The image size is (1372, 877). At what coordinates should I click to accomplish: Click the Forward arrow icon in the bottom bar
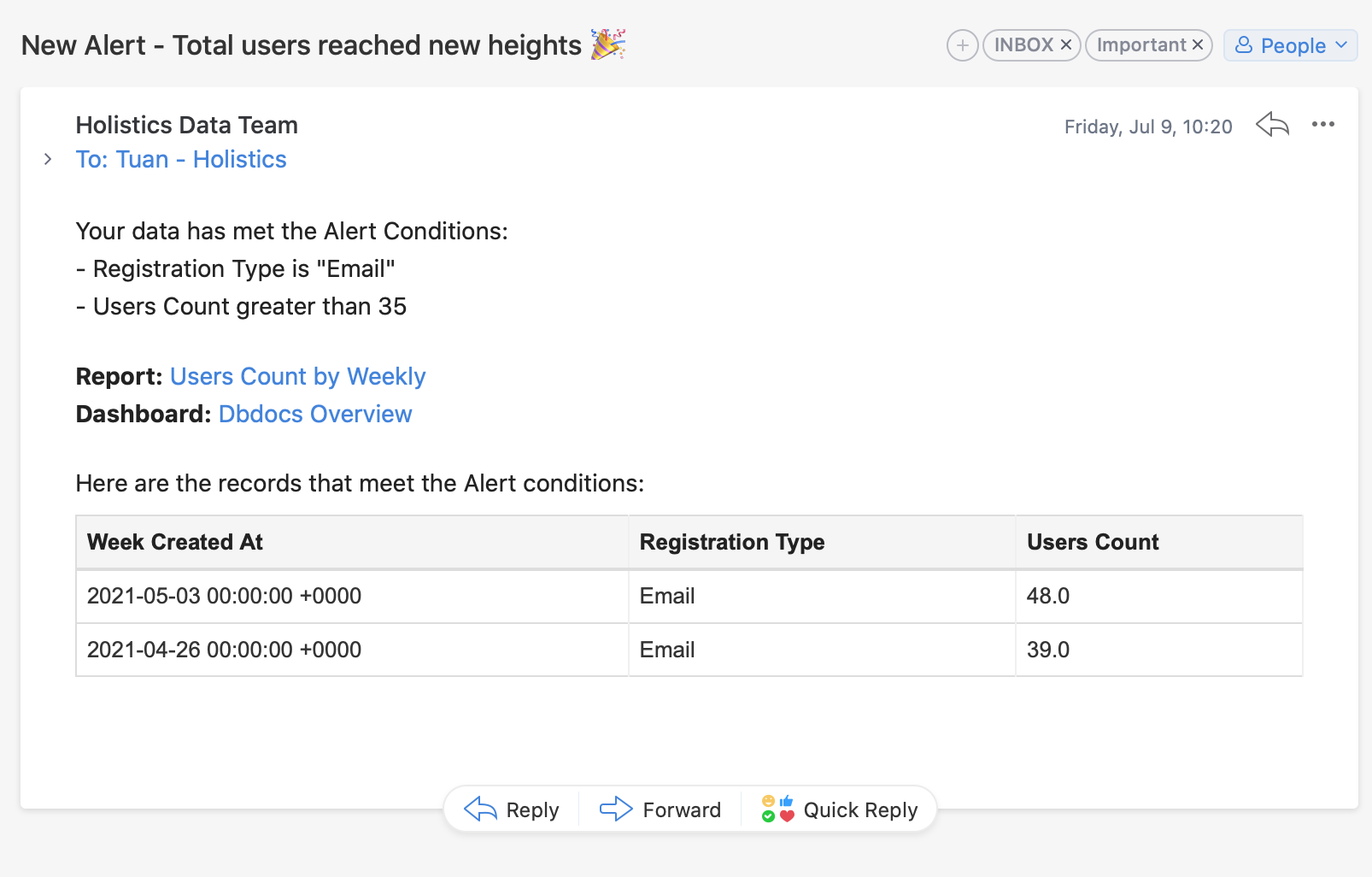[616, 809]
